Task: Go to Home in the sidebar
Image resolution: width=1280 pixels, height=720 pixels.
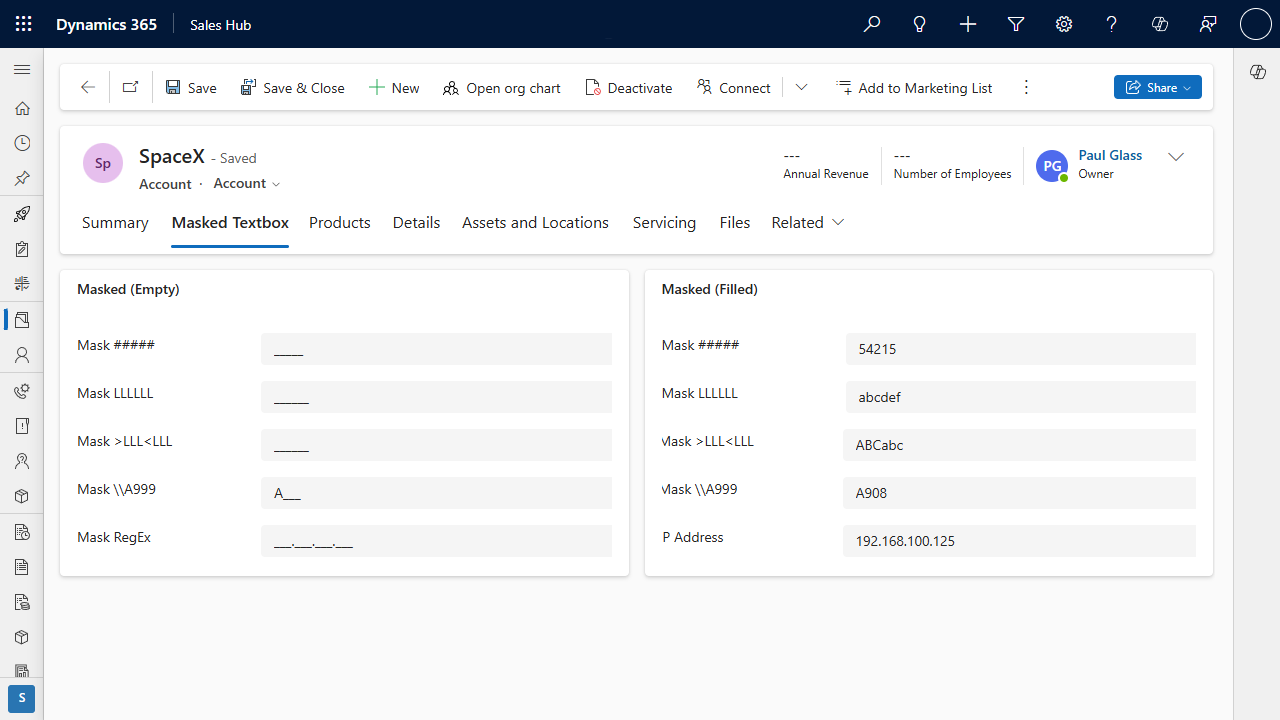Action: (22, 108)
